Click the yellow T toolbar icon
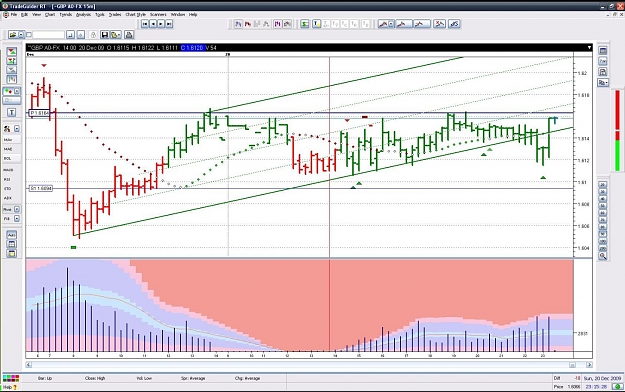This screenshot has height=392, width=625. click(316, 24)
